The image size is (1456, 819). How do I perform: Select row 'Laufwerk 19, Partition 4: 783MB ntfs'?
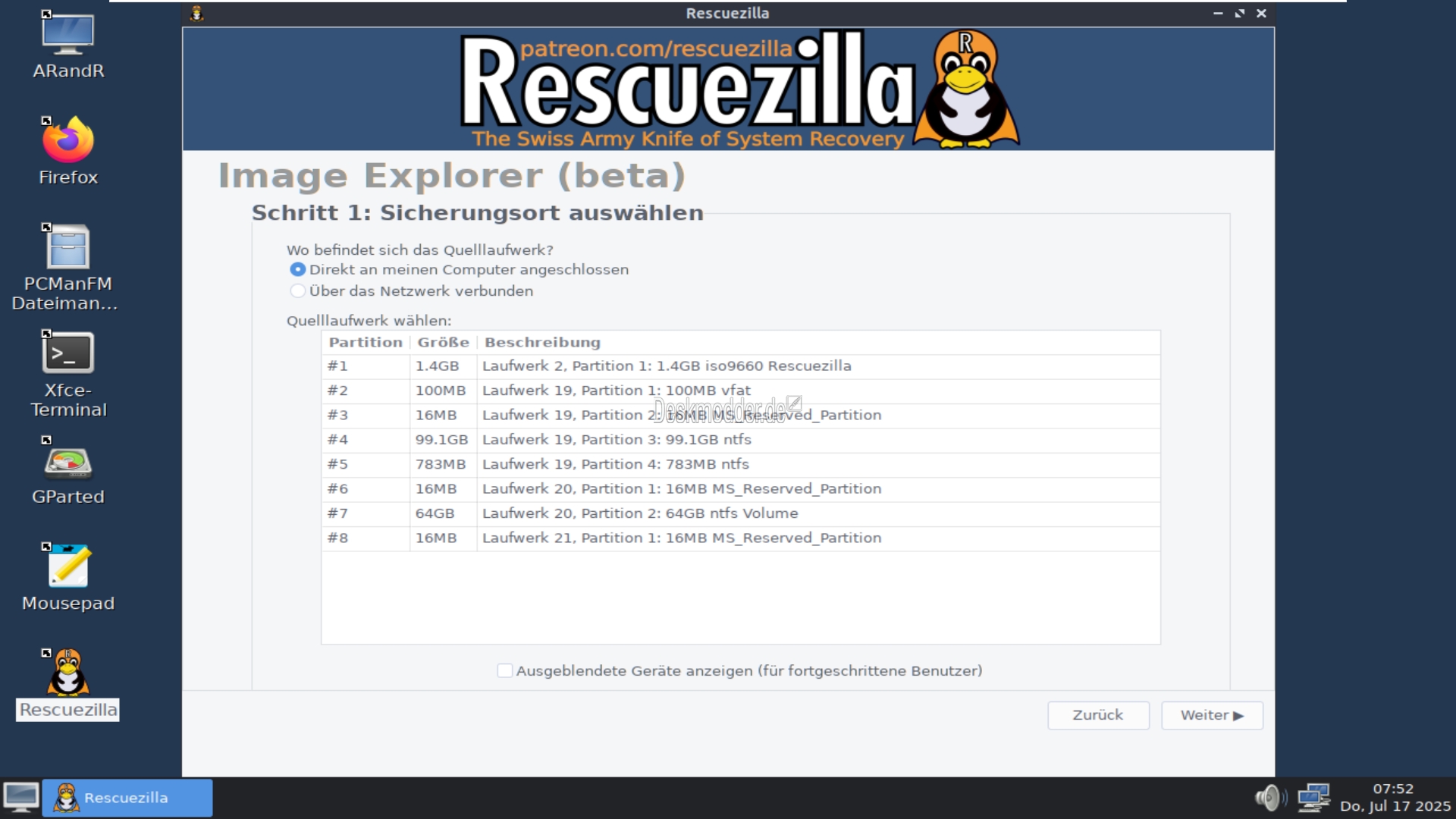pos(741,464)
